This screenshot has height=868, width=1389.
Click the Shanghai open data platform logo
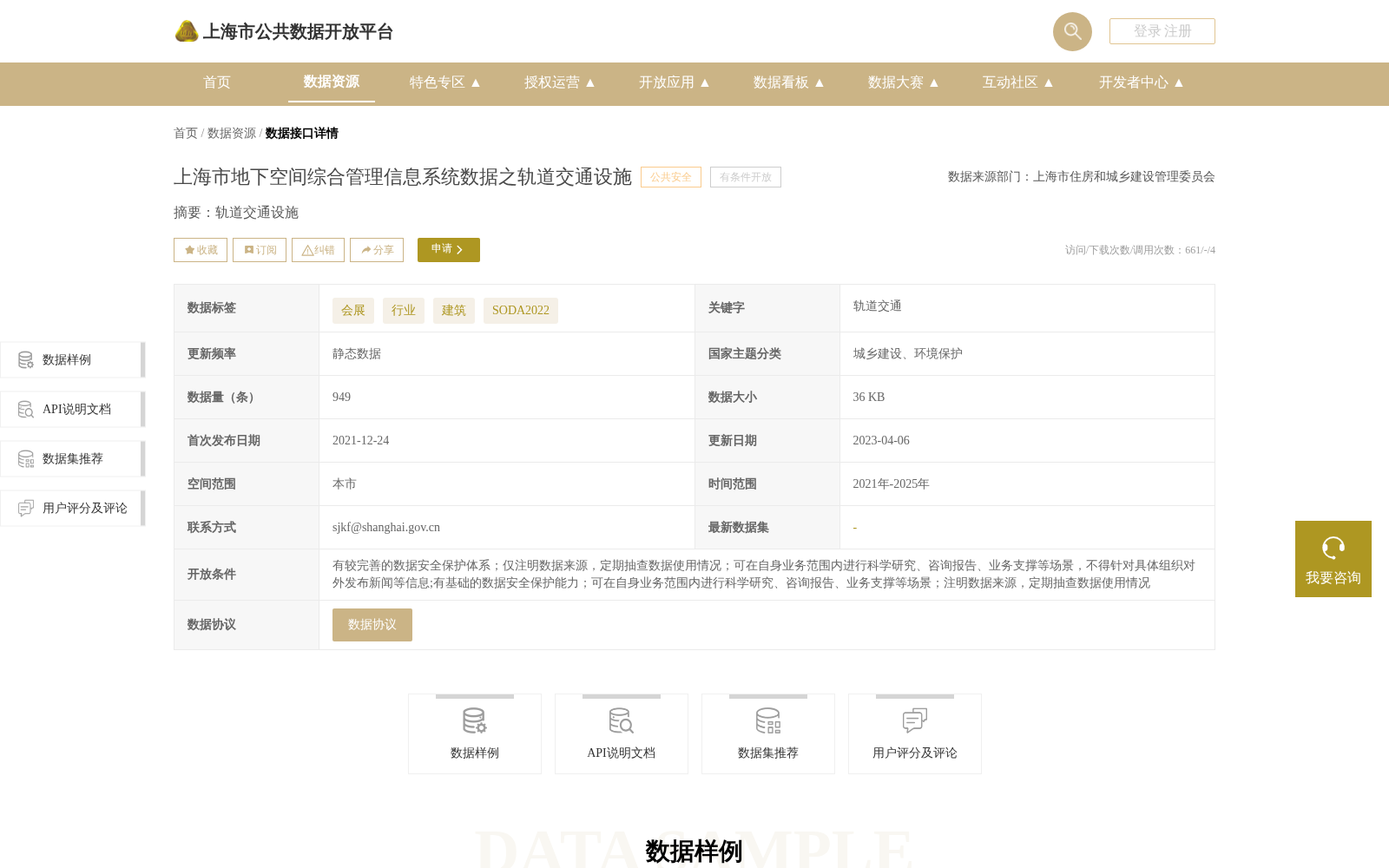(283, 31)
